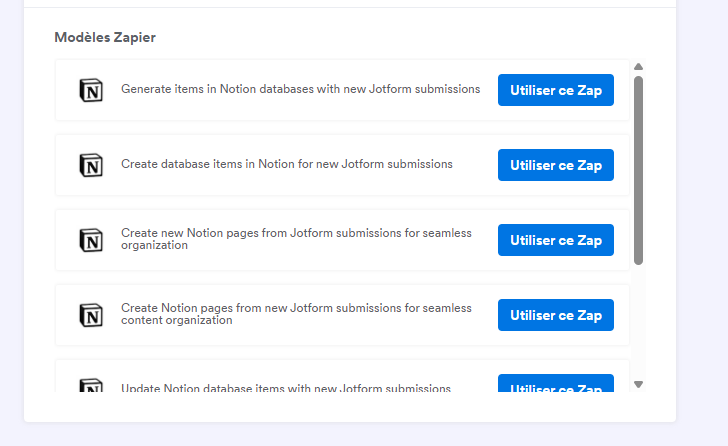
Task: Use the 'Update Notion database items' Zap
Action: [556, 385]
